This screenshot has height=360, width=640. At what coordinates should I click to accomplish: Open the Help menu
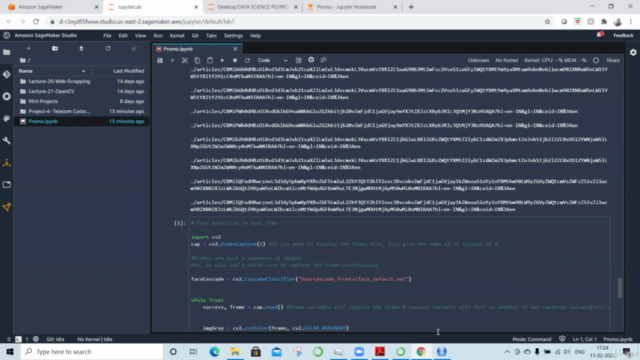[x=255, y=36]
